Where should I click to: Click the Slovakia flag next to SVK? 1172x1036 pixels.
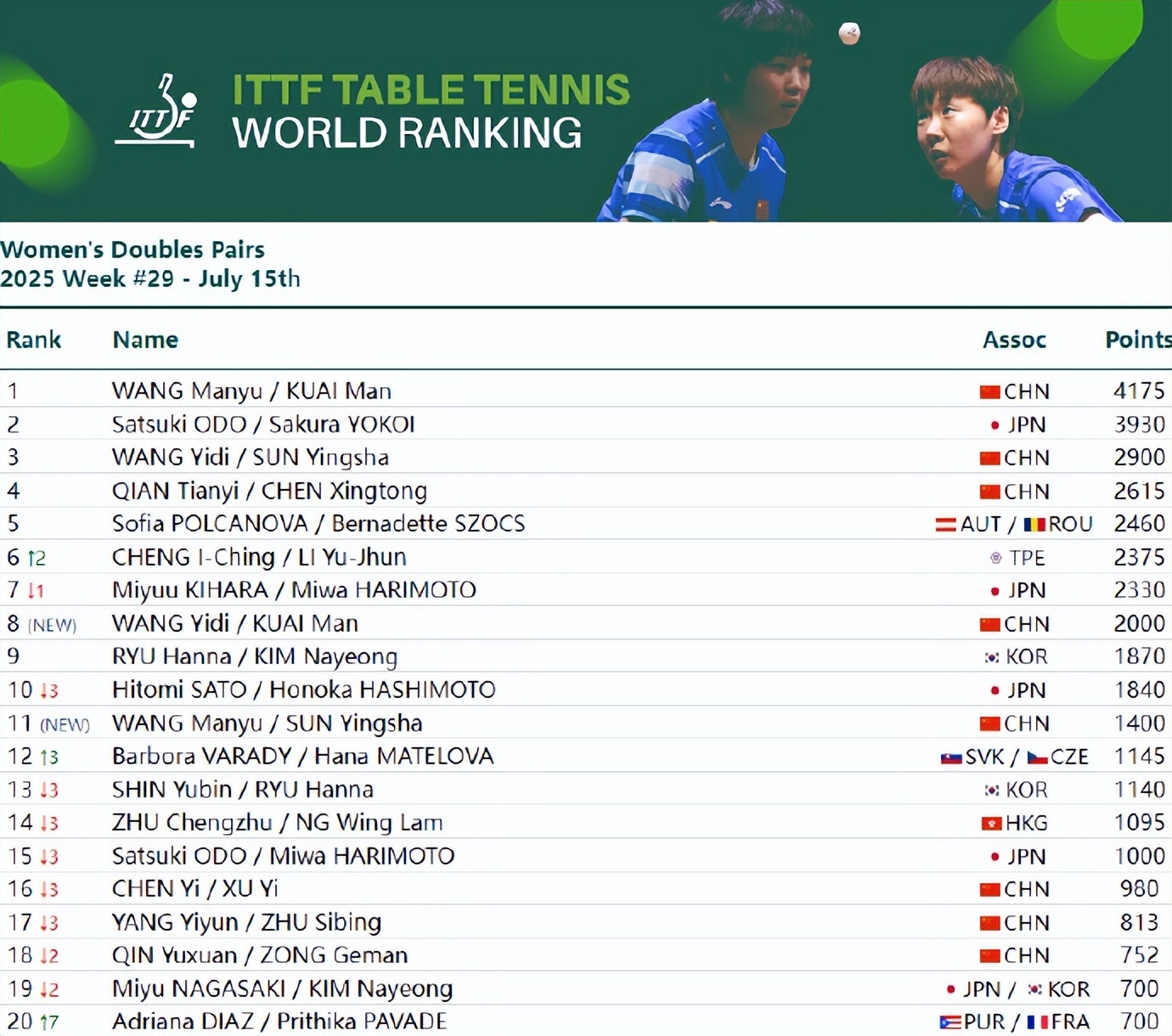[x=951, y=757]
